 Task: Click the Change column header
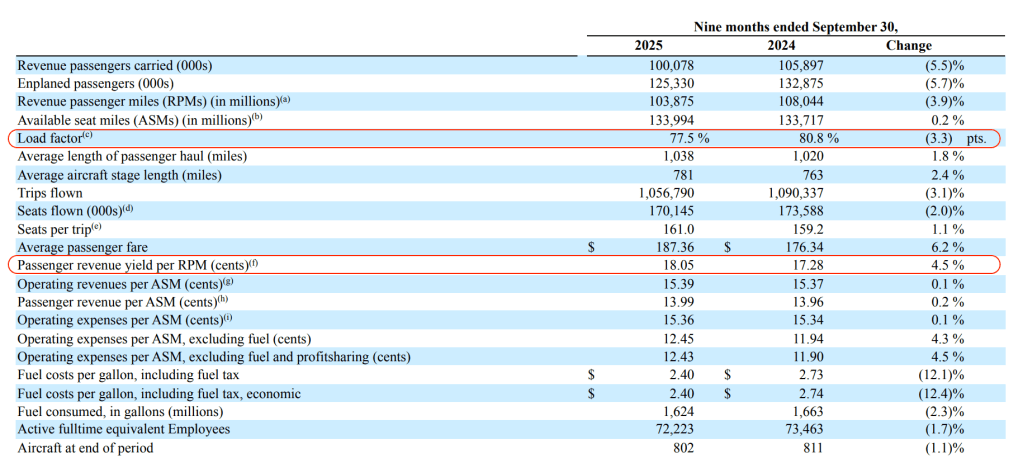pyautogui.click(x=908, y=46)
